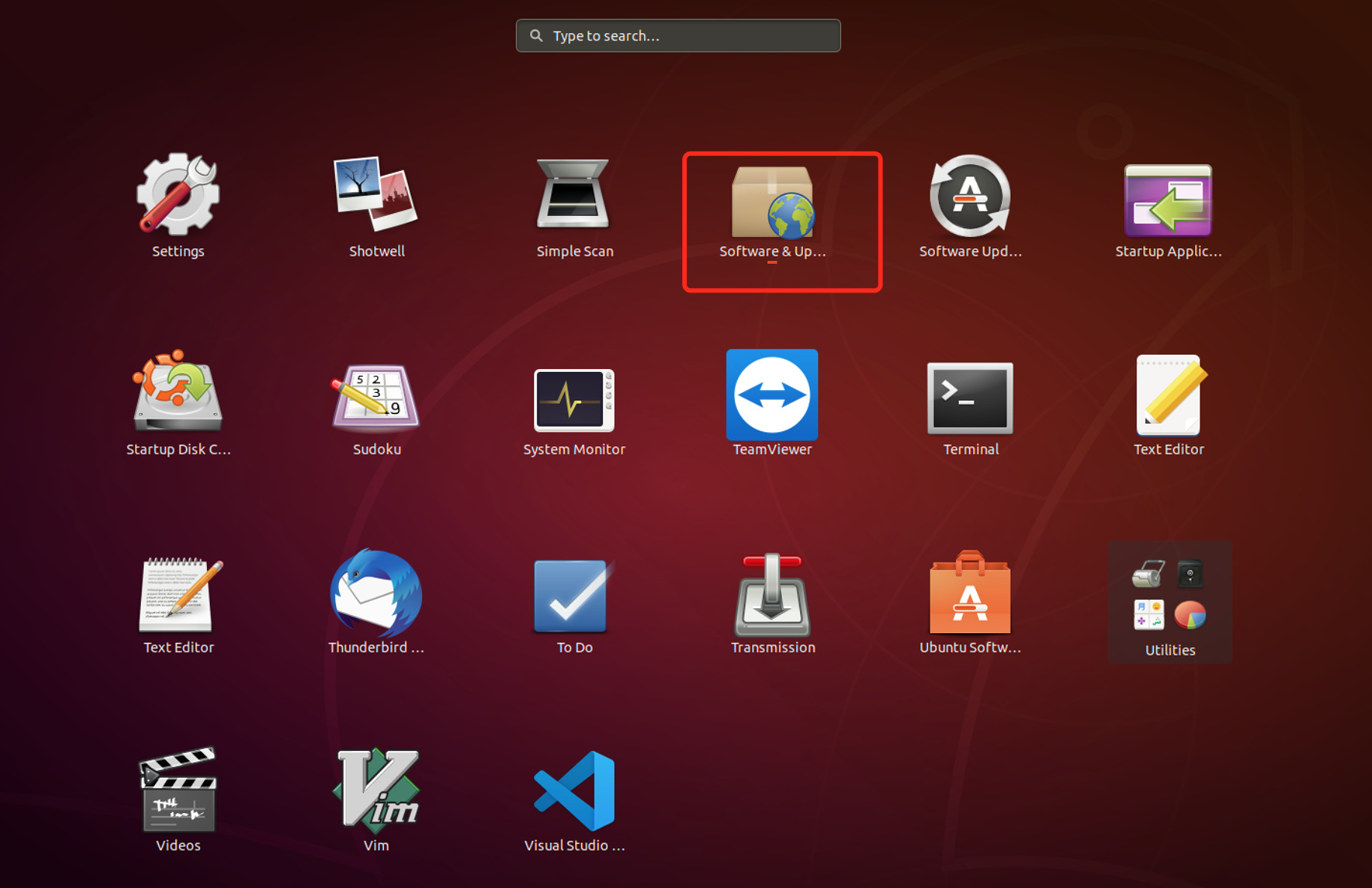Open the Settings application
This screenshot has width=1372, height=888.
coord(178,196)
